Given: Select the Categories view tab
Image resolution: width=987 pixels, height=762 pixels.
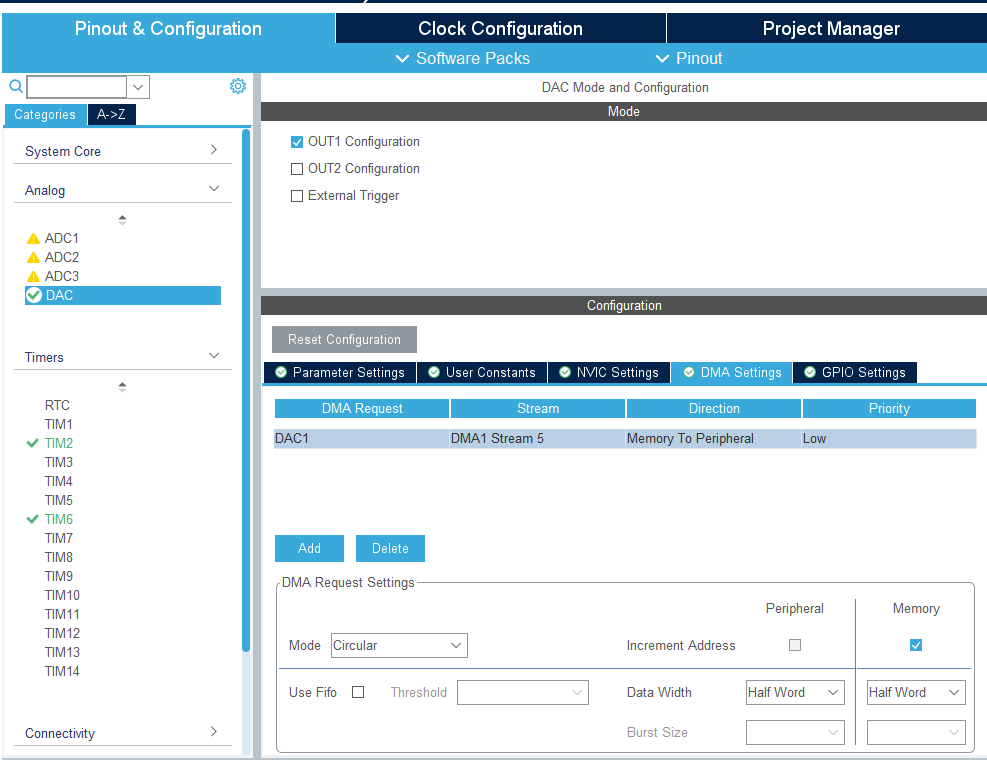Looking at the screenshot, I should pos(45,115).
